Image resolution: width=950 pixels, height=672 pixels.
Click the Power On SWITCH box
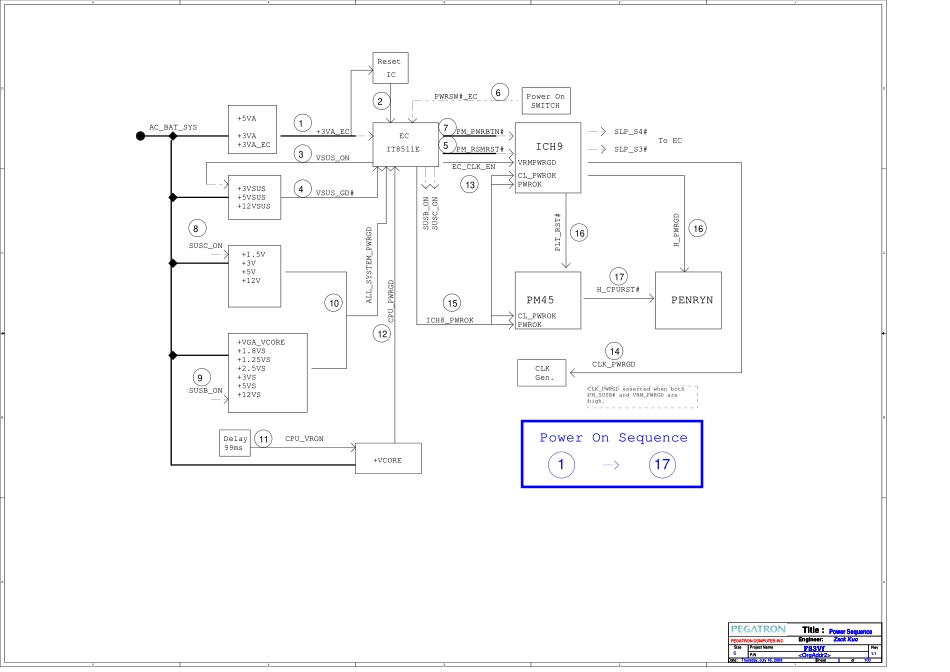[x=546, y=101]
